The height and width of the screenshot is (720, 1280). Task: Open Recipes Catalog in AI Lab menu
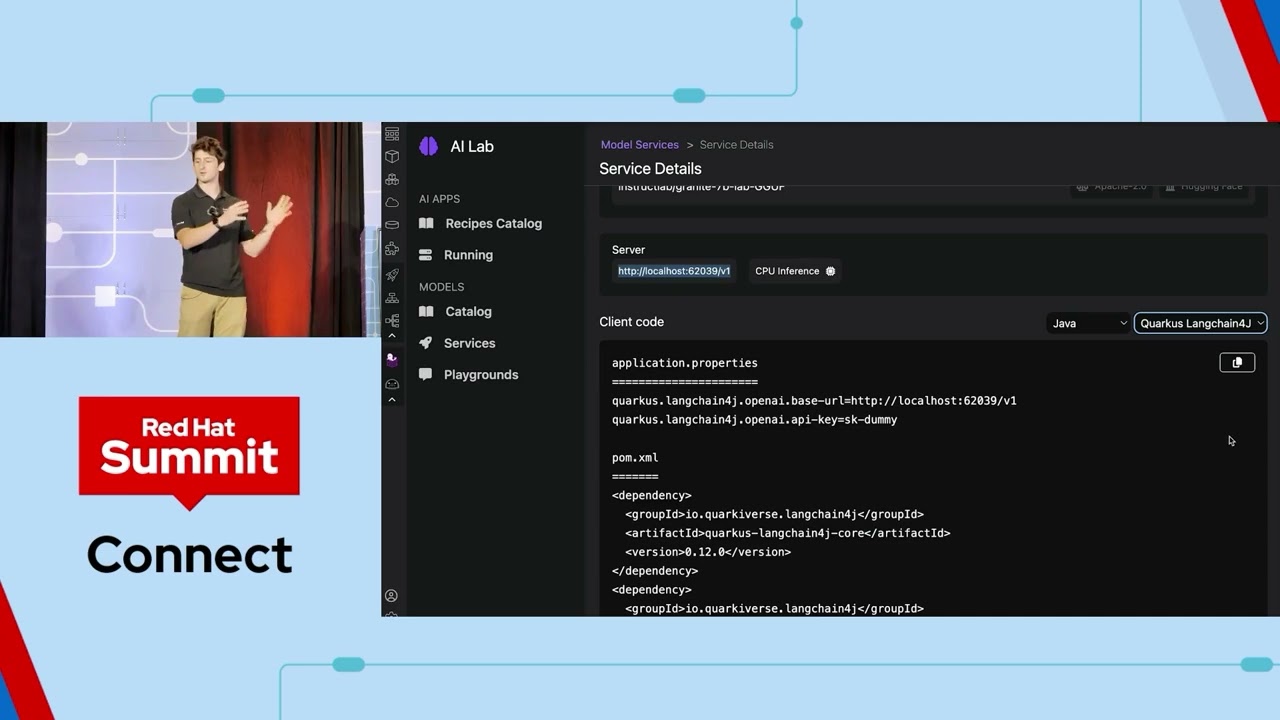point(494,223)
